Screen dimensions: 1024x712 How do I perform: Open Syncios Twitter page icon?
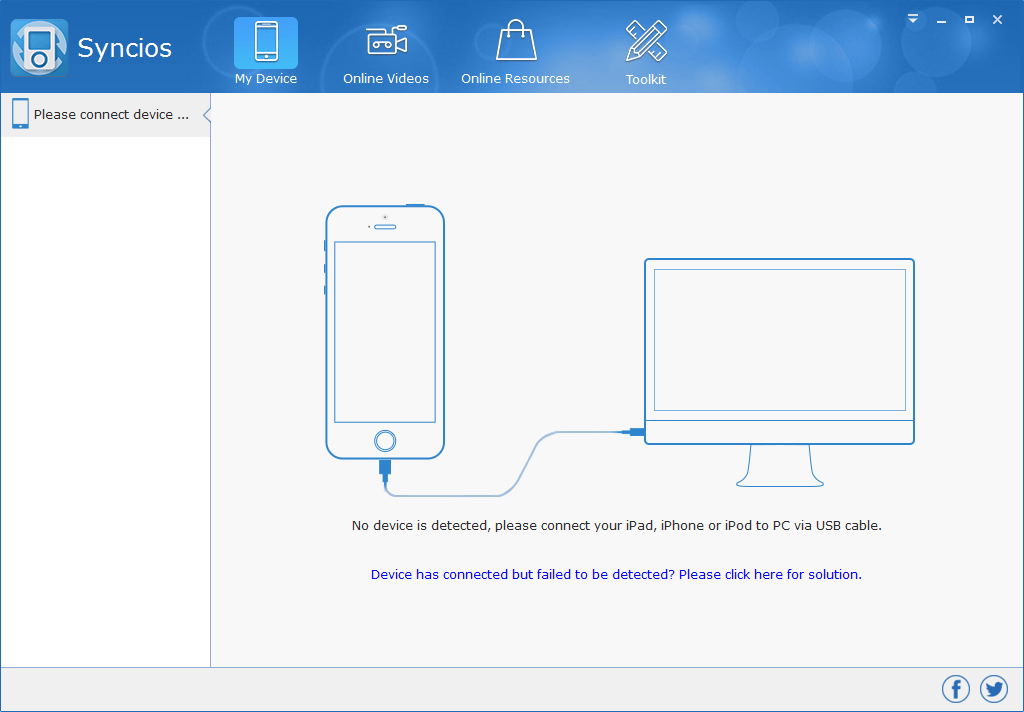pyautogui.click(x=993, y=688)
